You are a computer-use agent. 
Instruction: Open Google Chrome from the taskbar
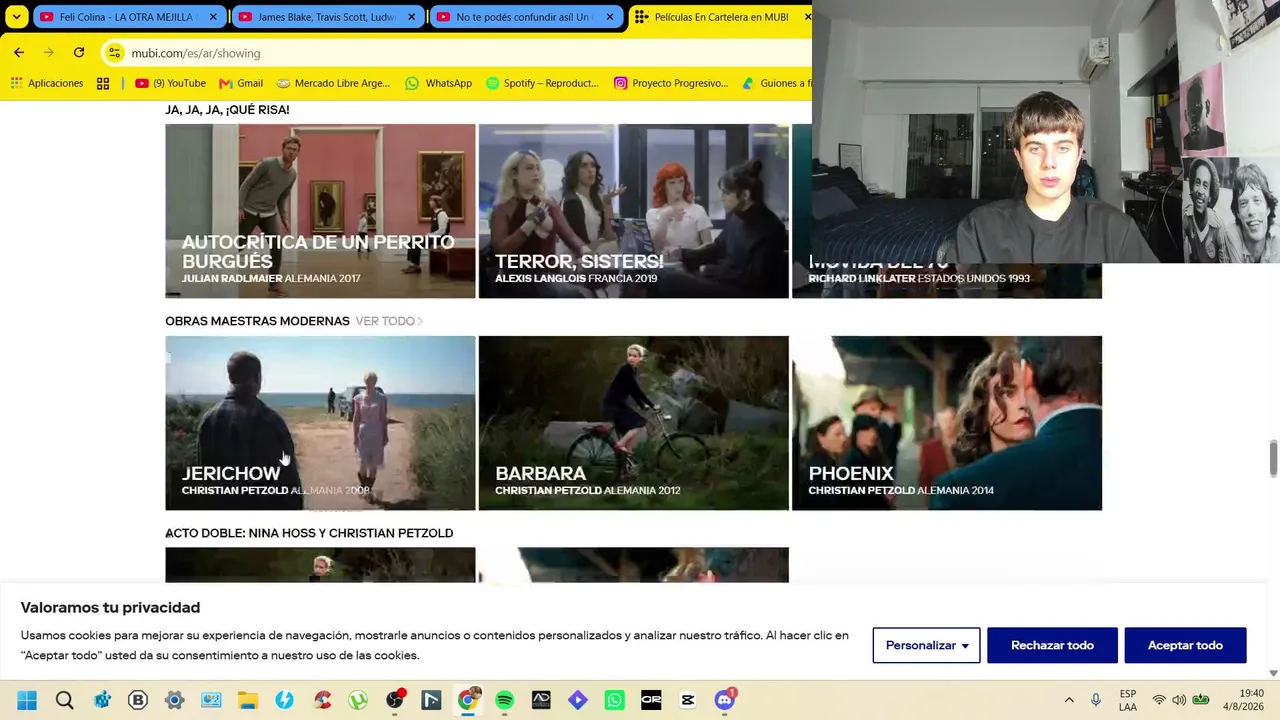[x=468, y=700]
